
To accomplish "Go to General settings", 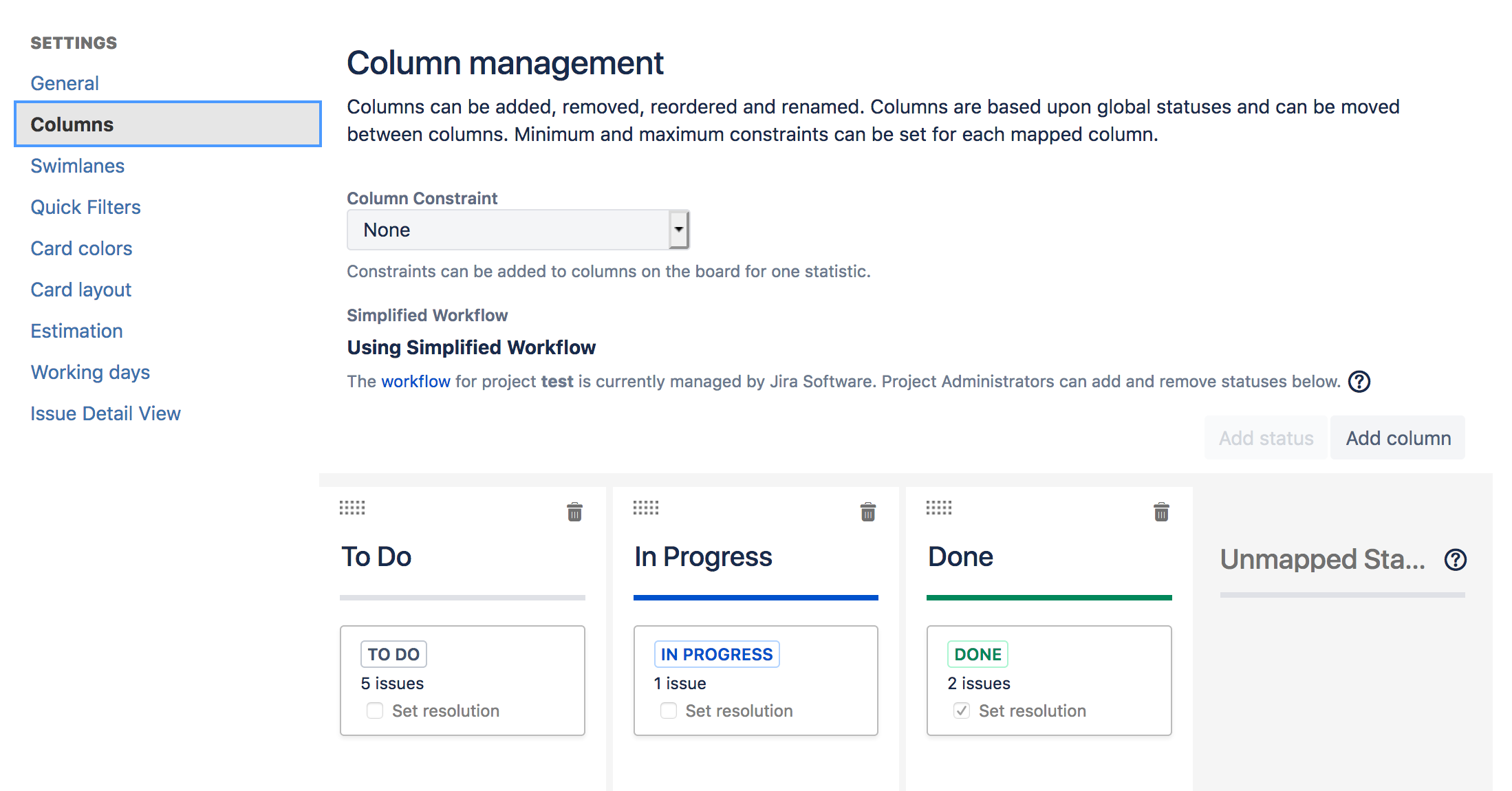I will 64,83.
